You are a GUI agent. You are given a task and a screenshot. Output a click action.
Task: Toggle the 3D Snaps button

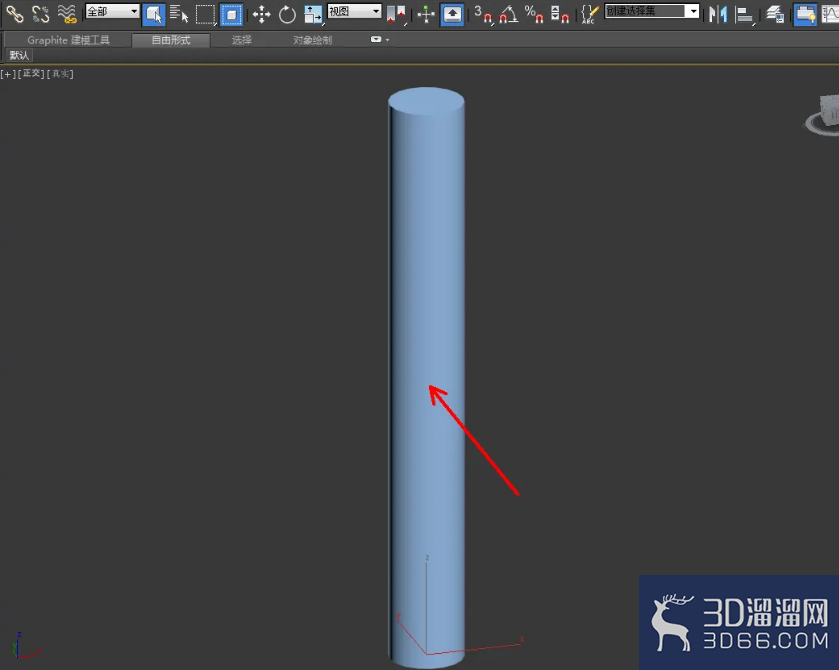pos(483,14)
